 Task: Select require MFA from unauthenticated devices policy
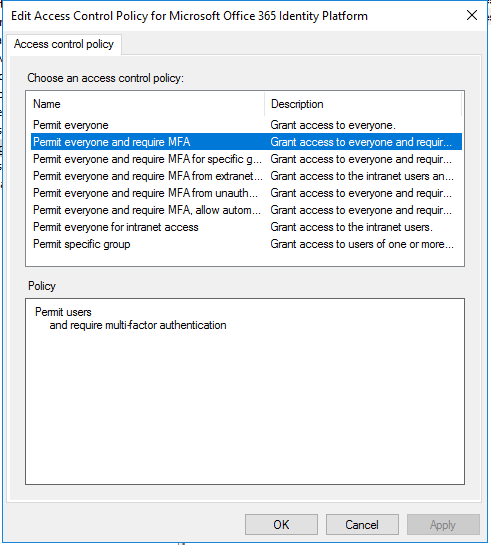click(246, 193)
